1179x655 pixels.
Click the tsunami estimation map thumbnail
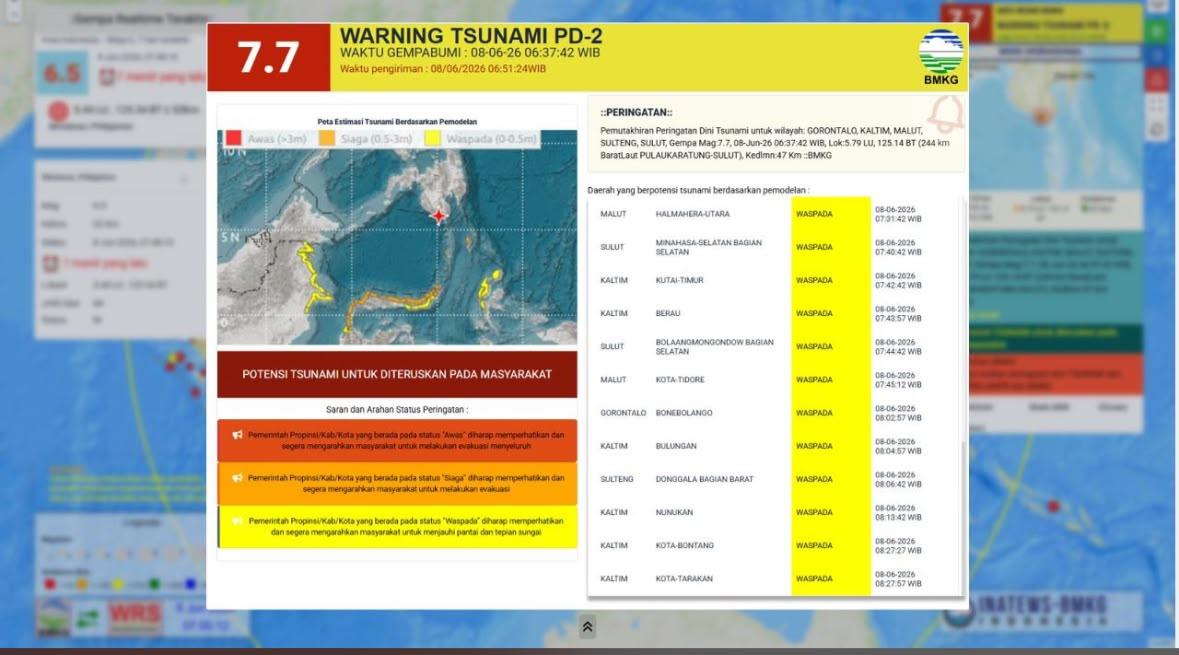[x=397, y=237]
